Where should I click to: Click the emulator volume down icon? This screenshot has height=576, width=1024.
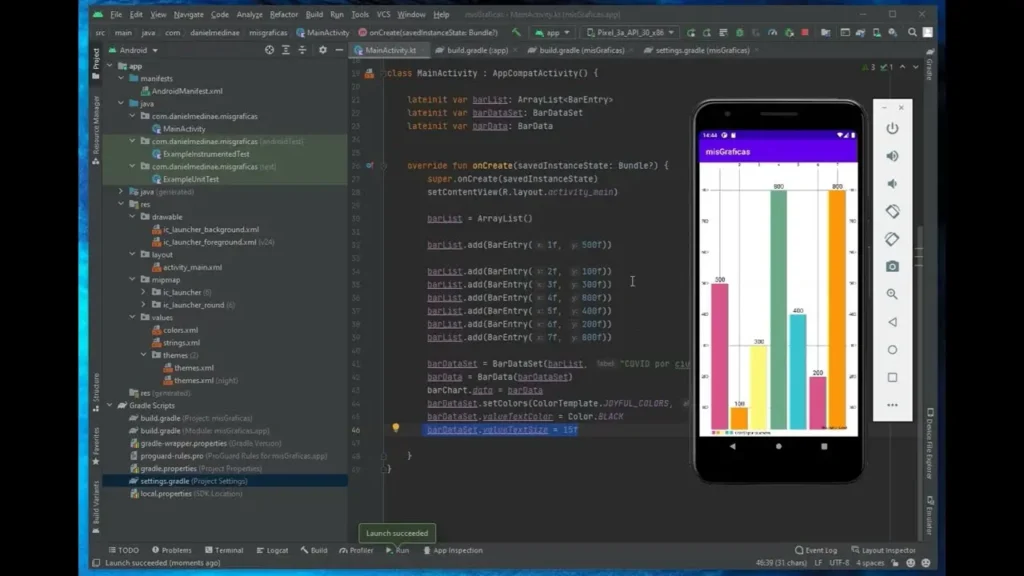892,184
